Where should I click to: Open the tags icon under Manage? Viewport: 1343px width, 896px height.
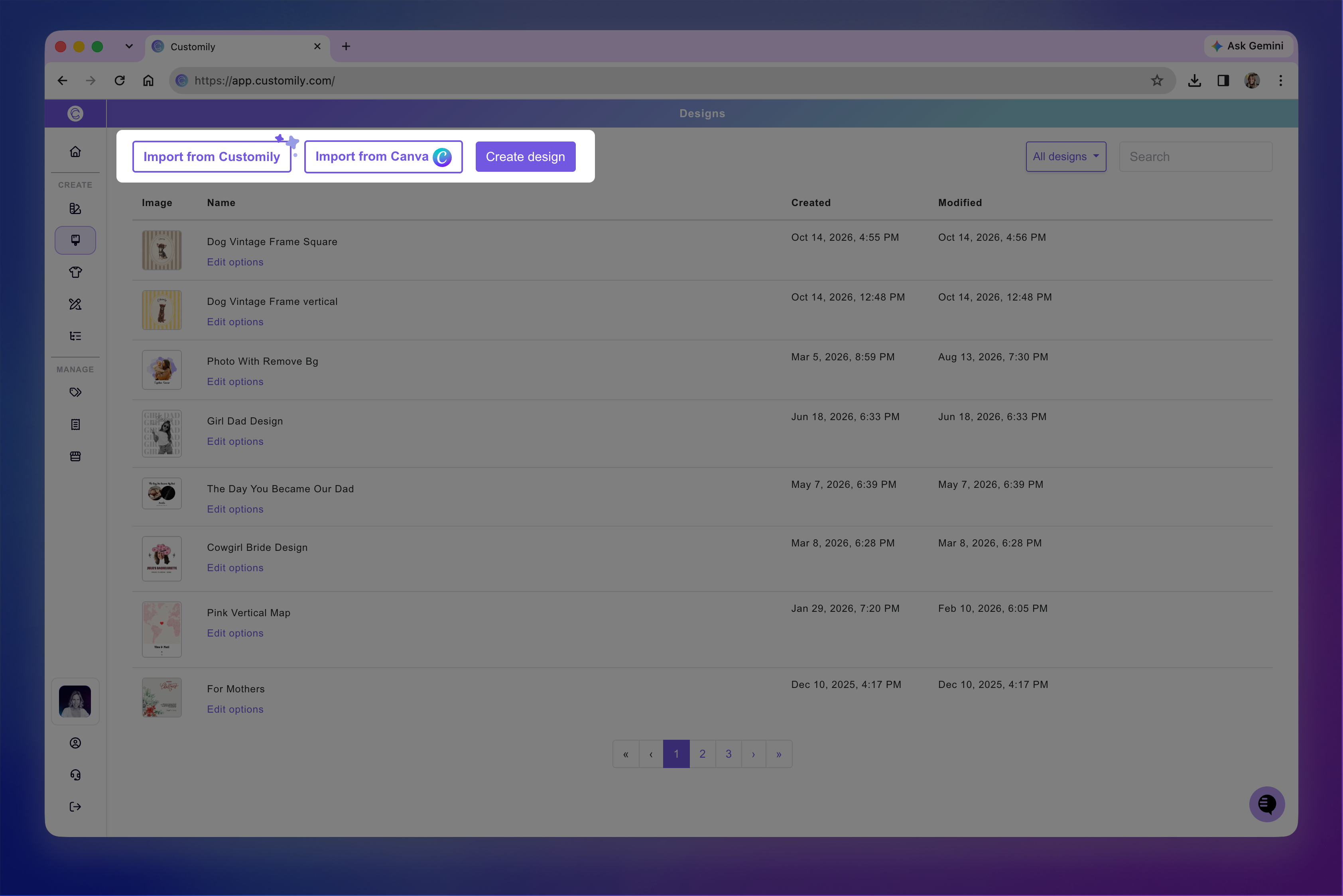pos(75,392)
